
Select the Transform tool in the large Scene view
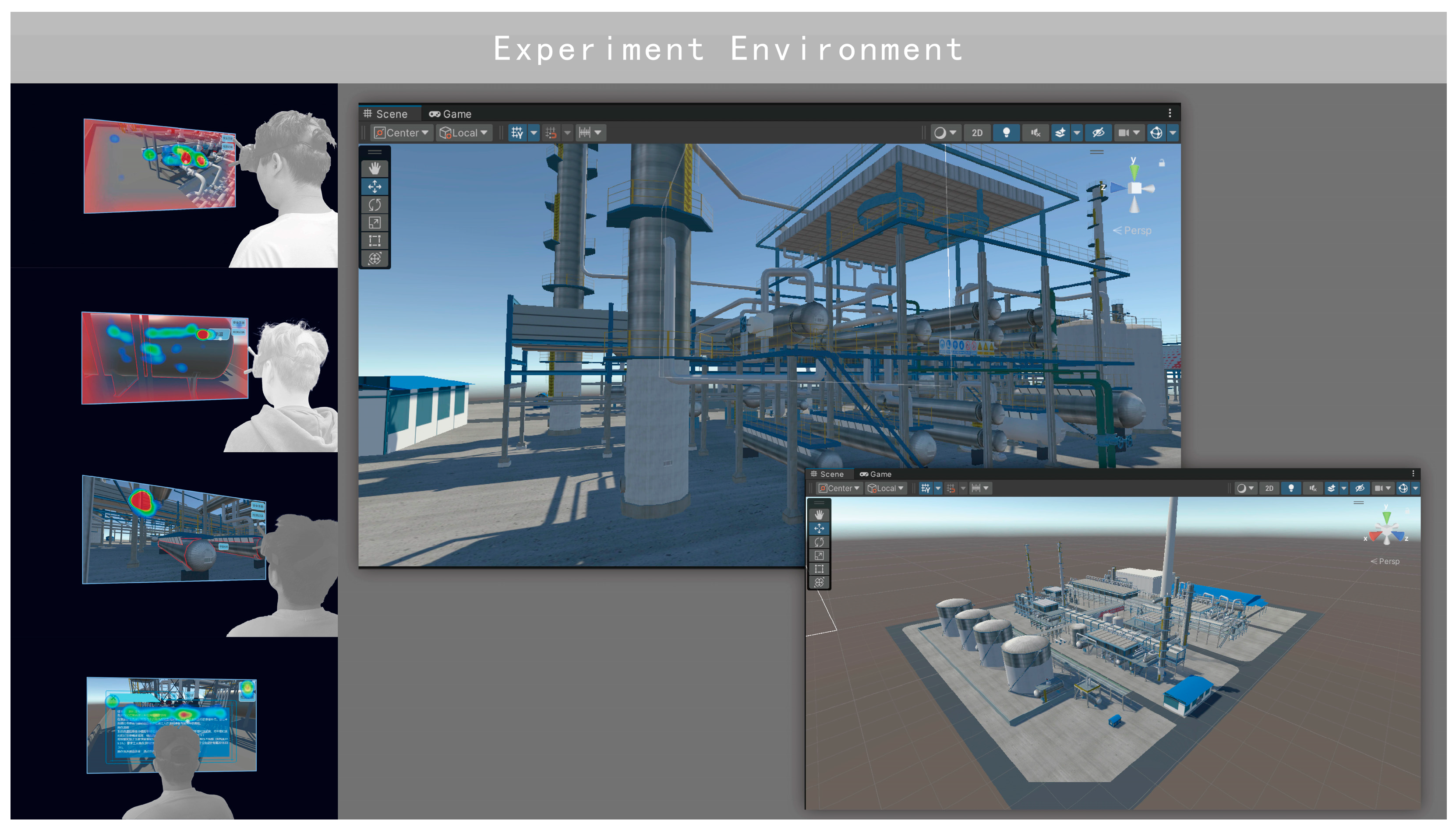pos(374,259)
